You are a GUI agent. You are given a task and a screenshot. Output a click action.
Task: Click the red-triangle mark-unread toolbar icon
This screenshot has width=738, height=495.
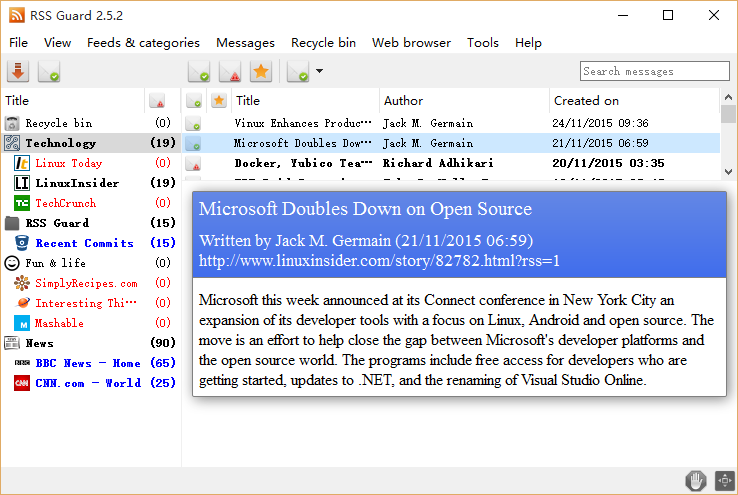click(230, 71)
